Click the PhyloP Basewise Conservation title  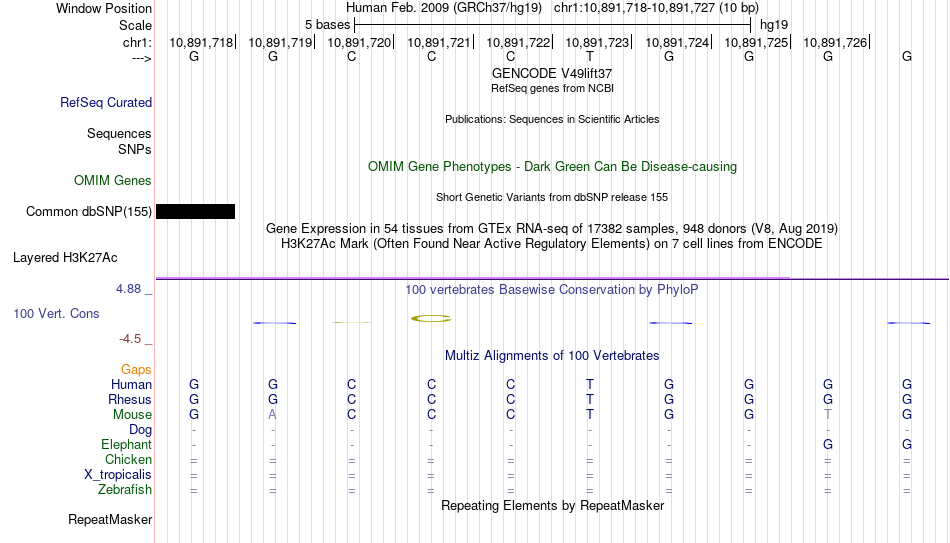[552, 290]
